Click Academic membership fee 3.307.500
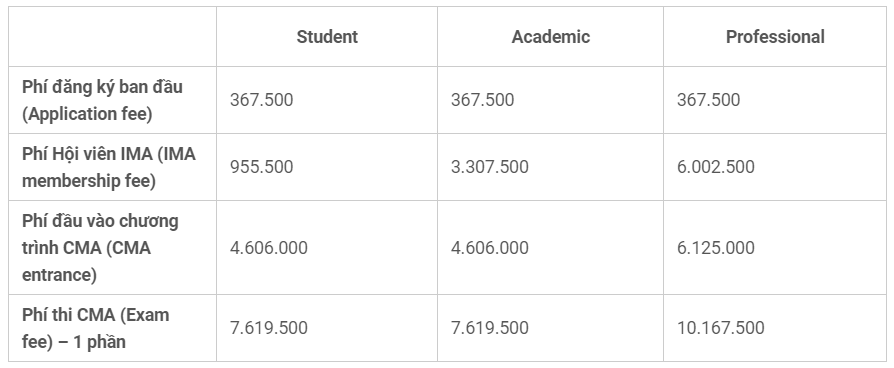Screen dimensions: 894x368 click(490, 167)
